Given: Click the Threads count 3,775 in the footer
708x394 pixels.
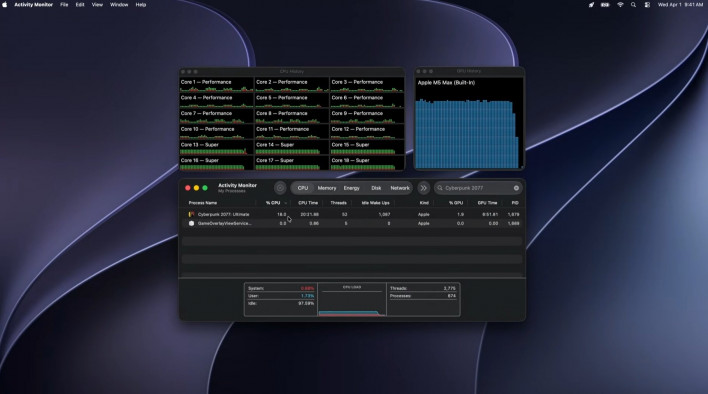Looking at the screenshot, I should [449, 288].
